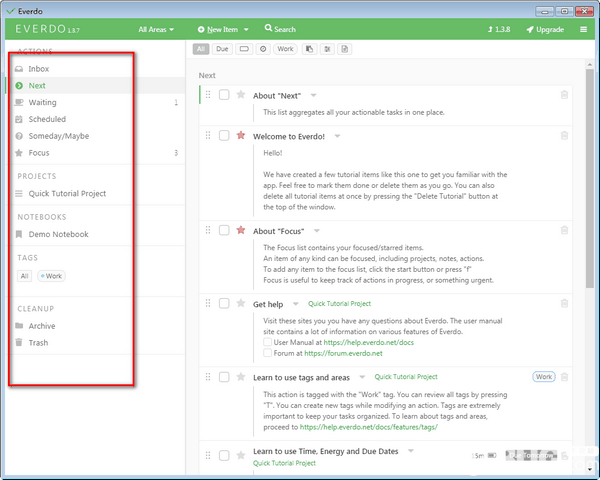Open the help.everdo.net/docs link
This screenshot has height=480, width=600.
(x=369, y=343)
